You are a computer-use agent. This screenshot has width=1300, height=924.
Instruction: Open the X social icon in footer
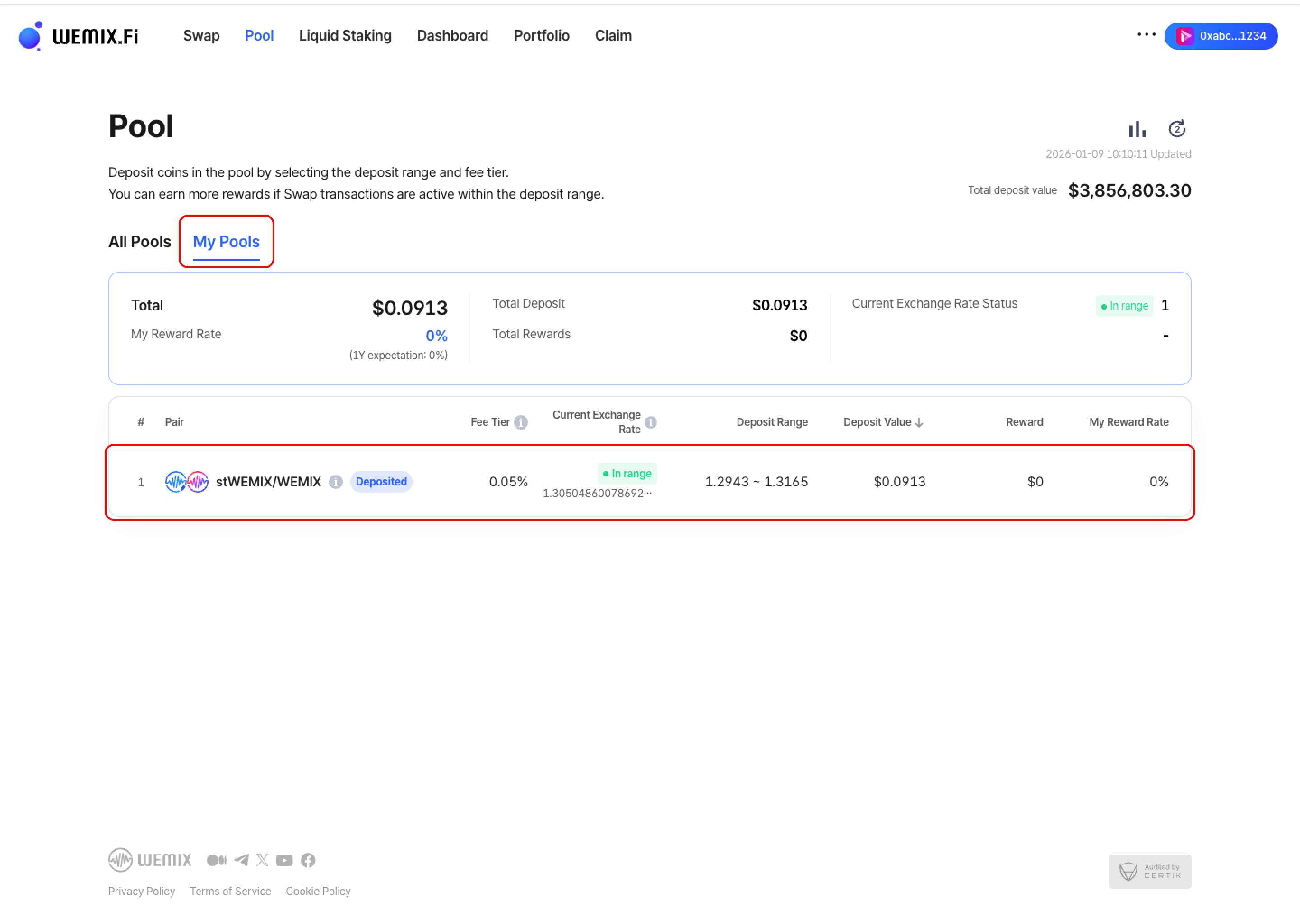coord(262,859)
